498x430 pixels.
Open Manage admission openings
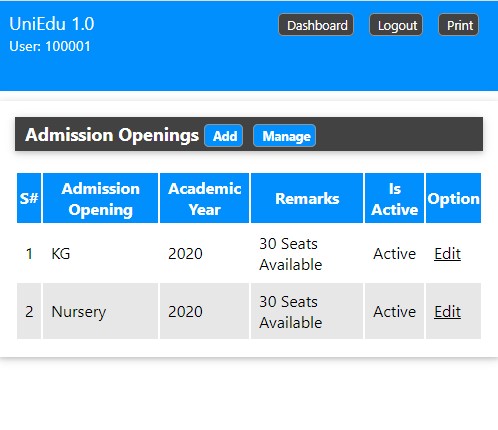[284, 136]
